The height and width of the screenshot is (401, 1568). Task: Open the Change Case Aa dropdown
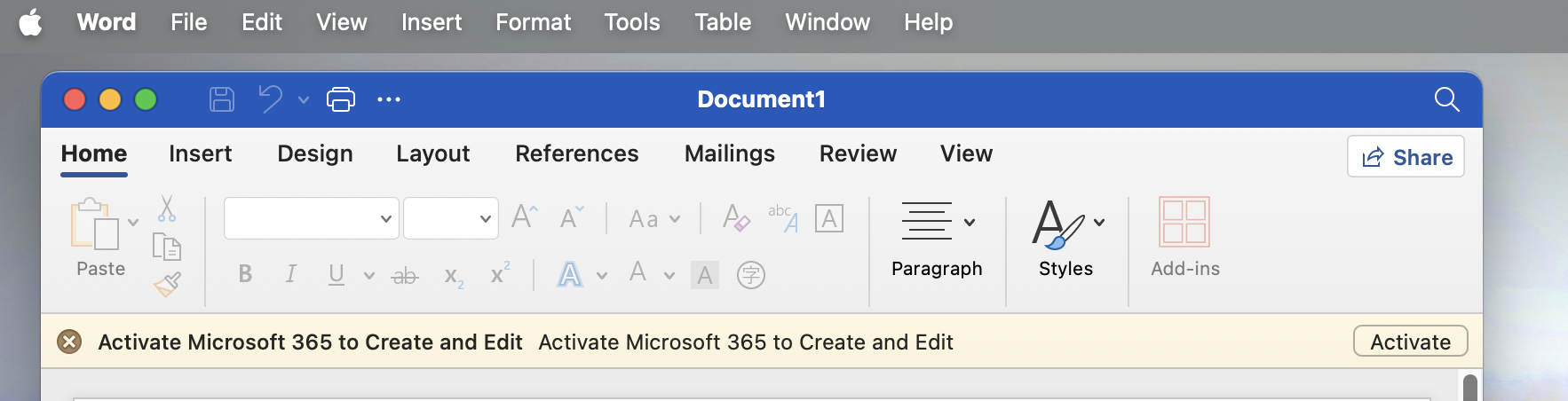point(654,219)
